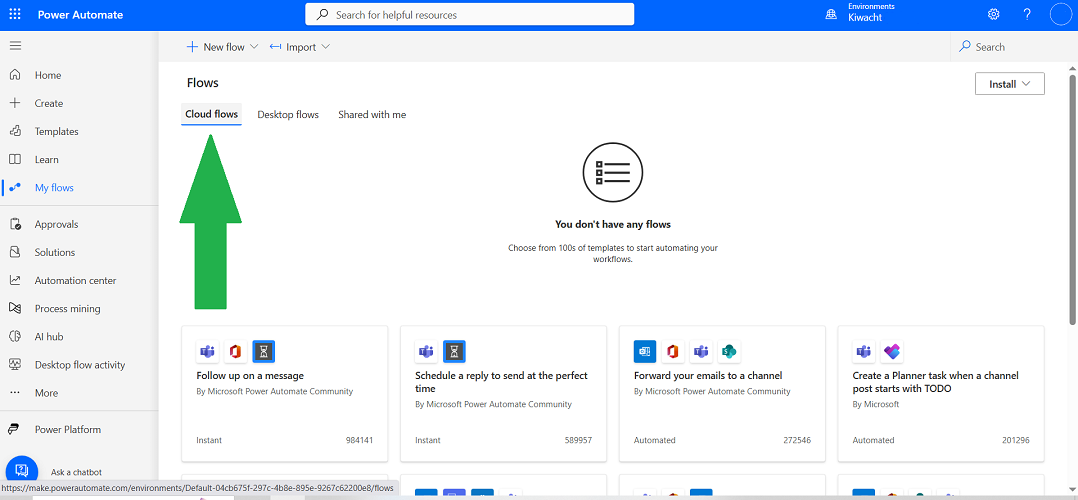Open the Install dropdown button
Screen dimensions: 1078x500
tap(1009, 85)
